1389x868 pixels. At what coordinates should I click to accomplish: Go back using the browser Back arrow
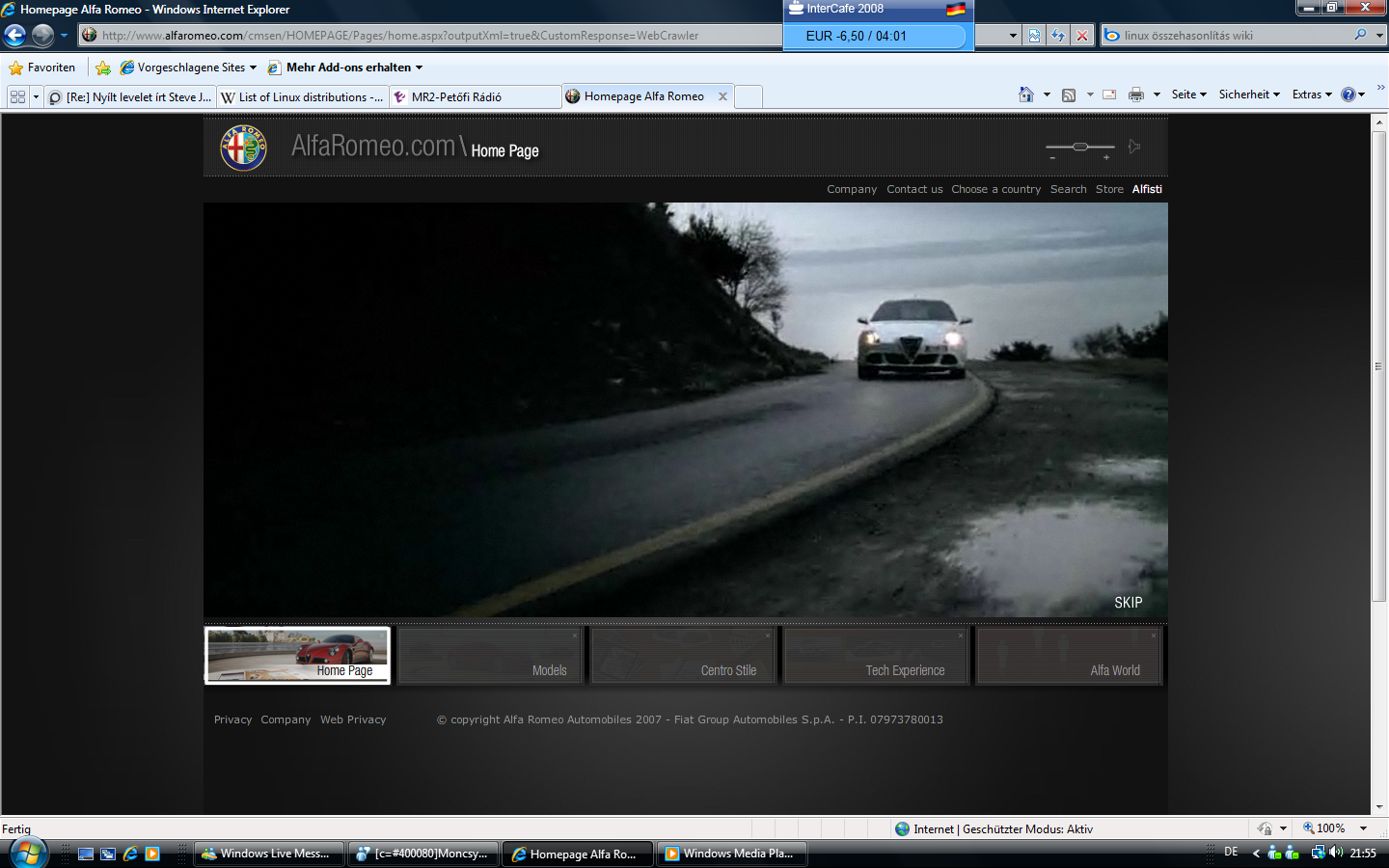point(14,36)
